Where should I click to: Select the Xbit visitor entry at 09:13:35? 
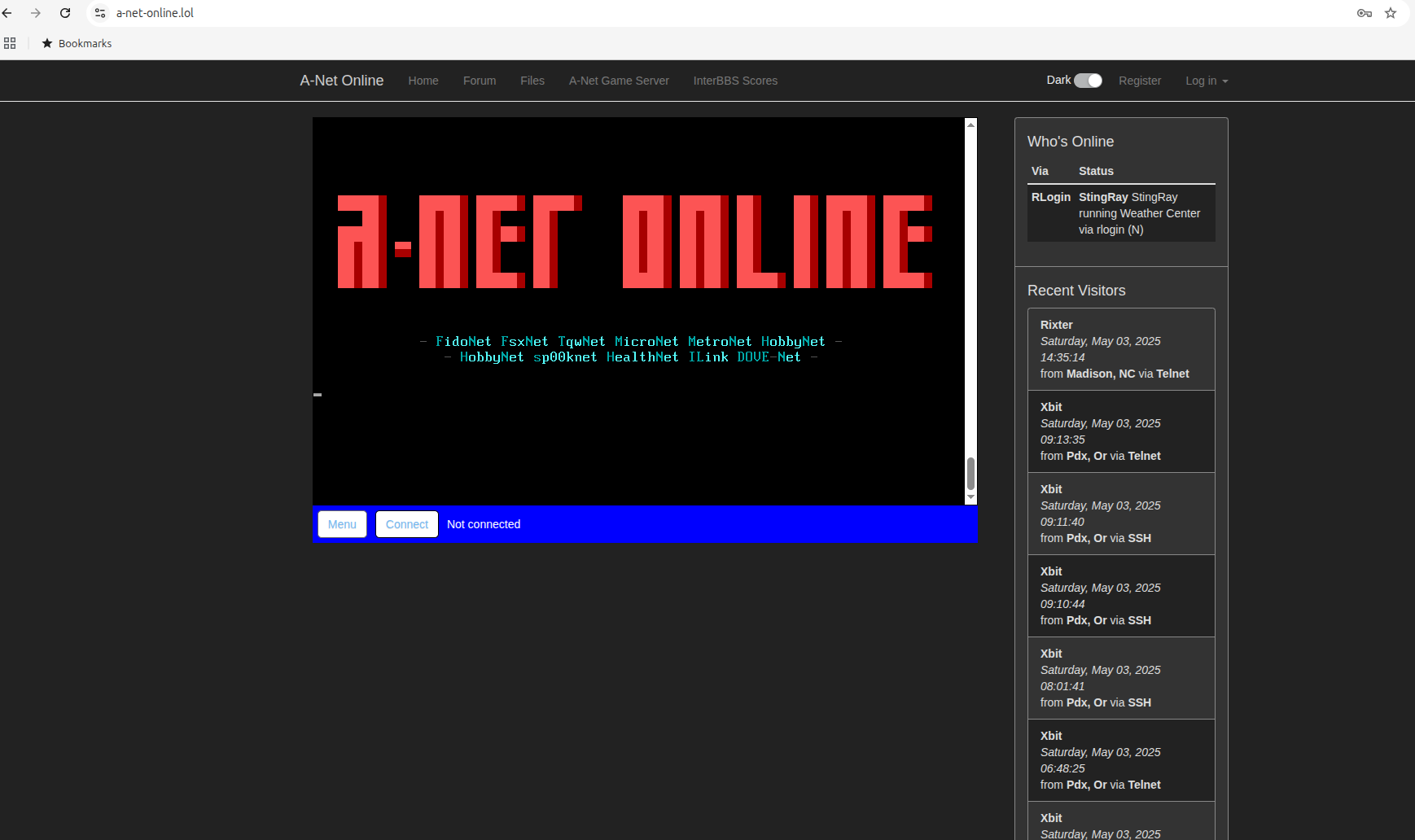click(1121, 431)
